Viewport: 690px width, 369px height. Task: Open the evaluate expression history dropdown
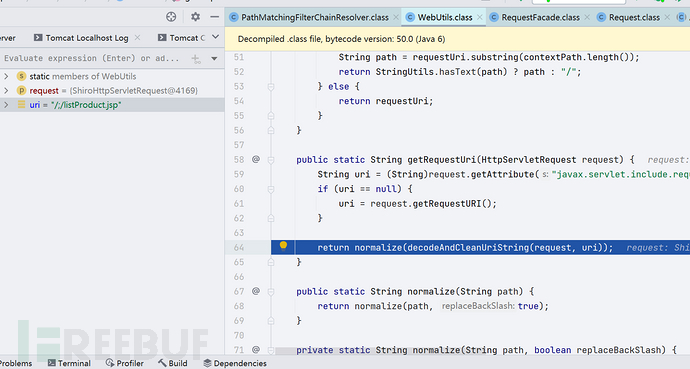tap(214, 58)
